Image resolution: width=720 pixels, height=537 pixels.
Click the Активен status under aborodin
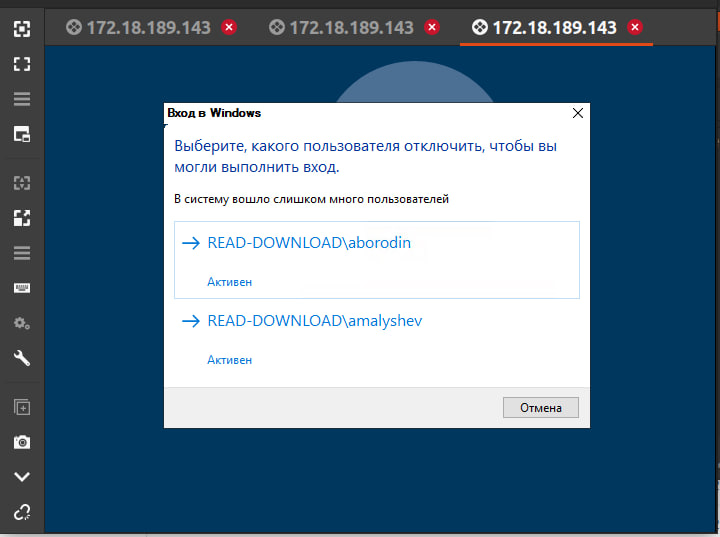tap(230, 282)
